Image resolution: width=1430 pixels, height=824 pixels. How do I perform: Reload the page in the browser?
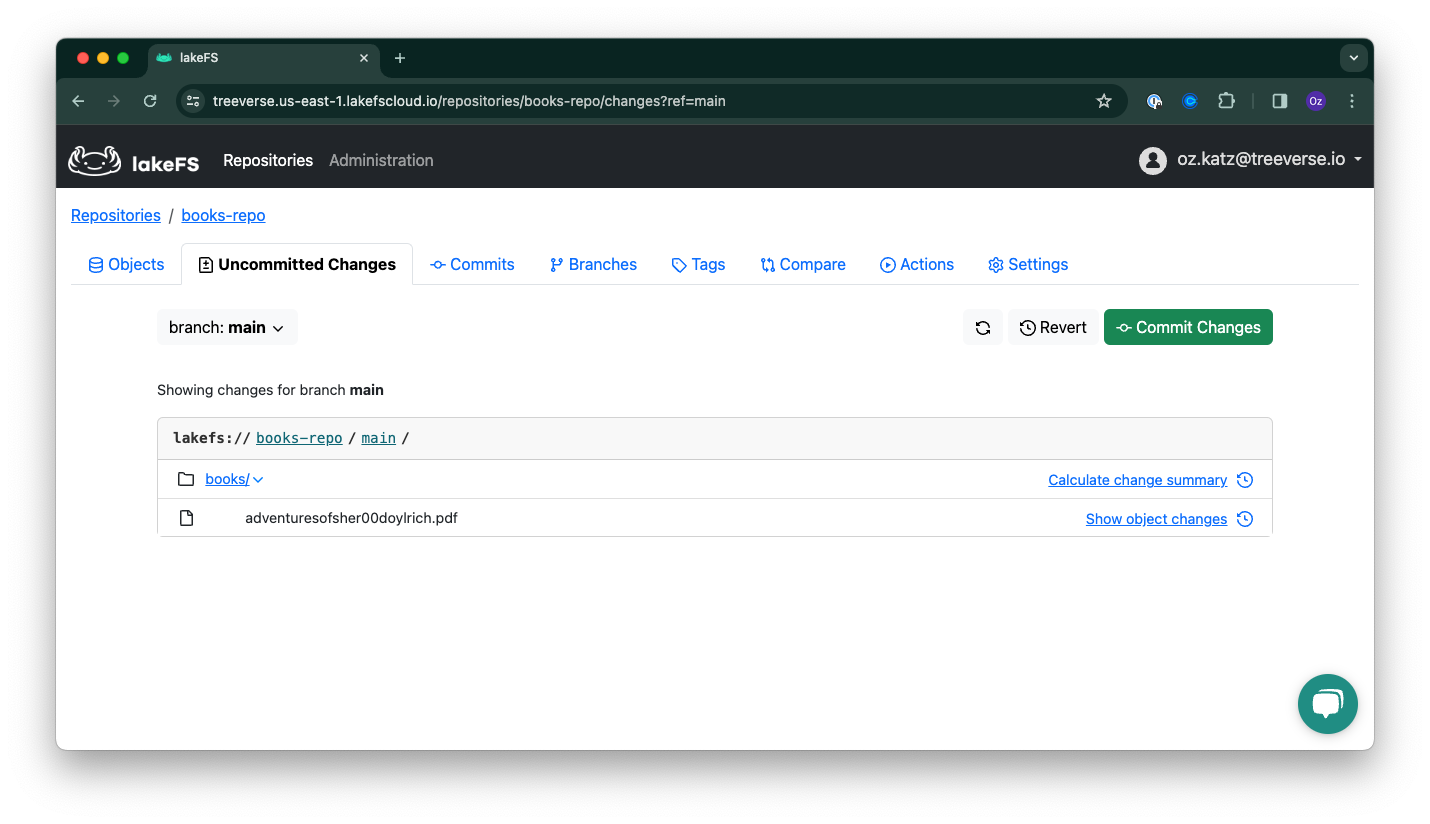(150, 101)
